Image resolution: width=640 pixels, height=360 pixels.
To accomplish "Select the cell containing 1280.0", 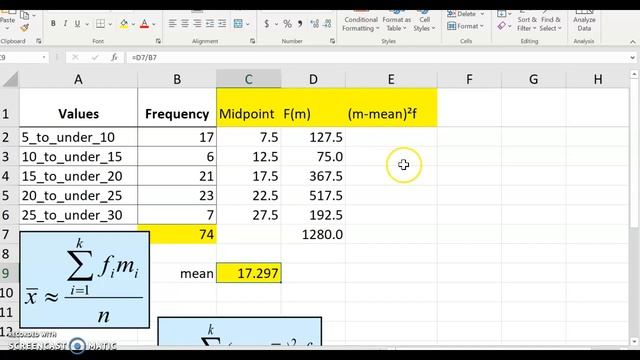I will [313, 234].
